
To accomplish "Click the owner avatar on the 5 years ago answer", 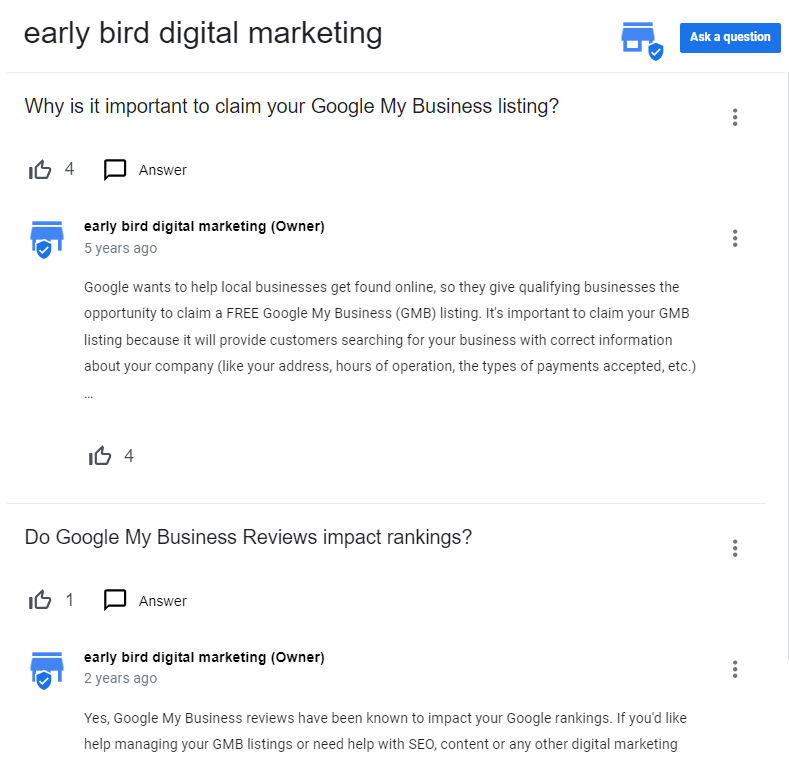I will (46, 239).
